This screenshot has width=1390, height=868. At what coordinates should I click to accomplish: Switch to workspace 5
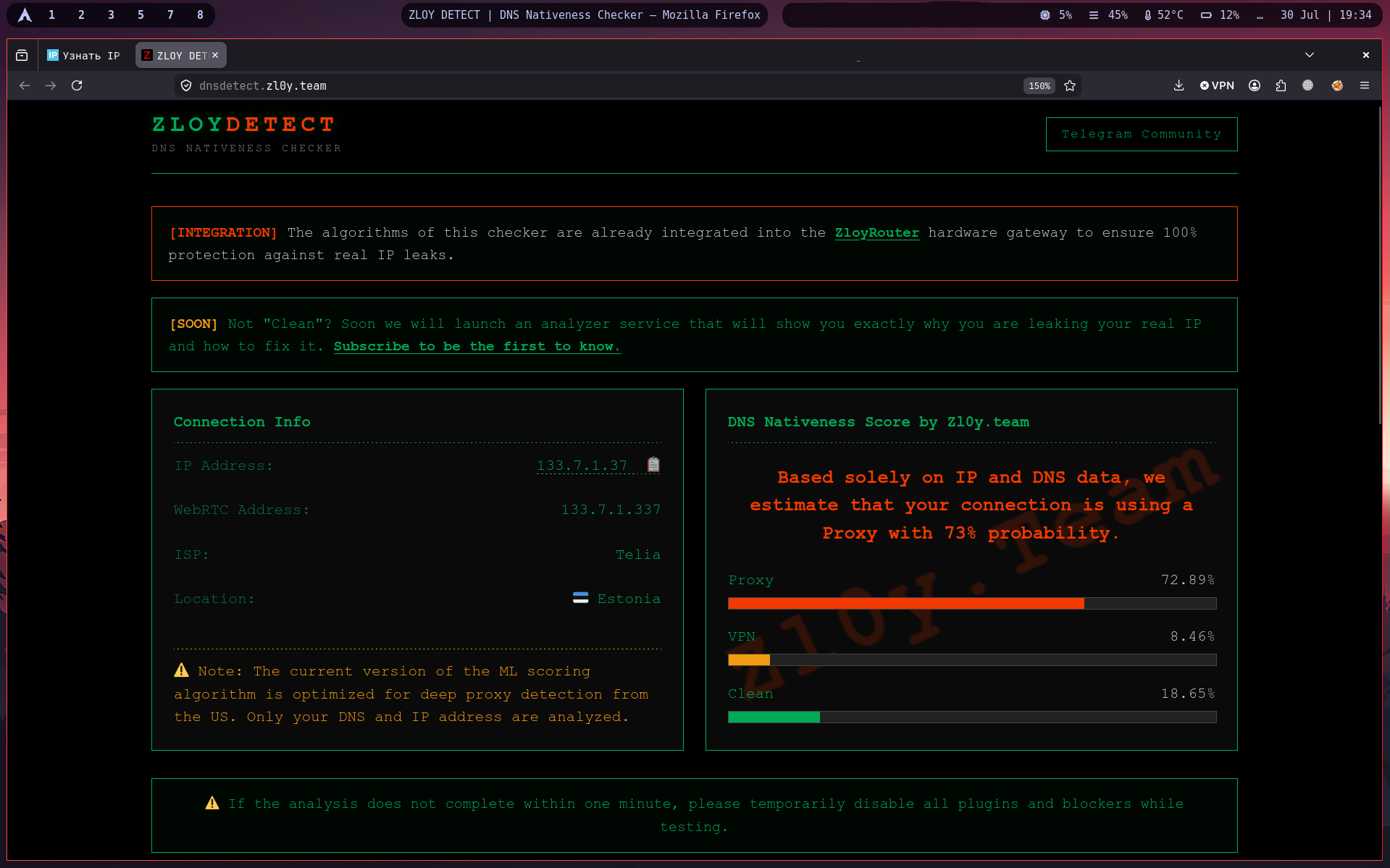(141, 14)
